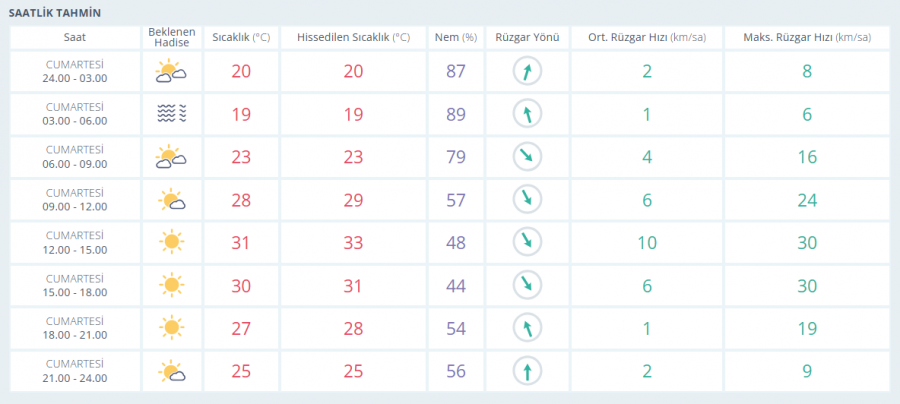Click max wind speed 30 in the 12.00 - 15.00 row
The image size is (900, 404).
pos(807,243)
